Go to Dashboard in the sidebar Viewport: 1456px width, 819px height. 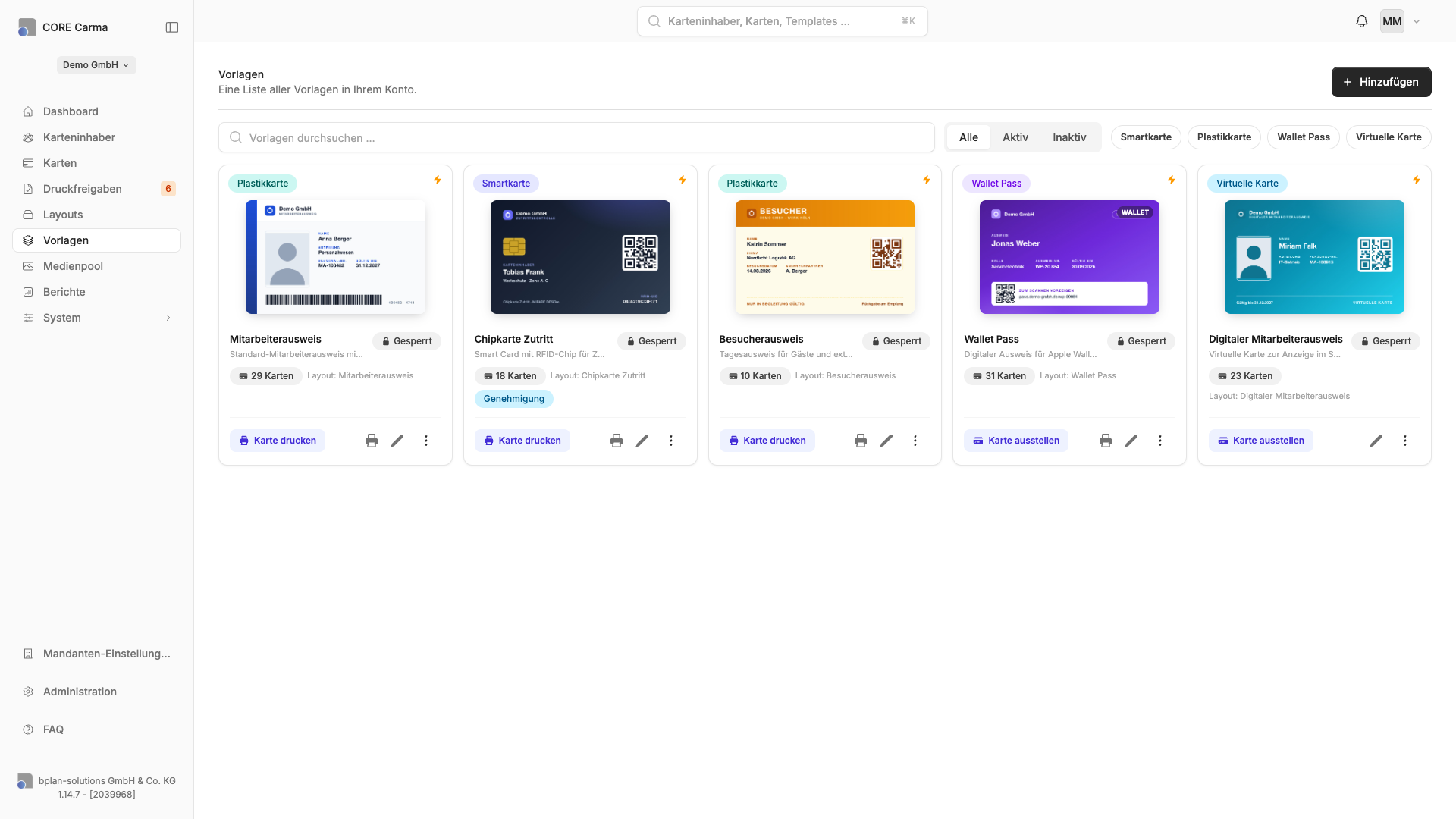coord(96,111)
